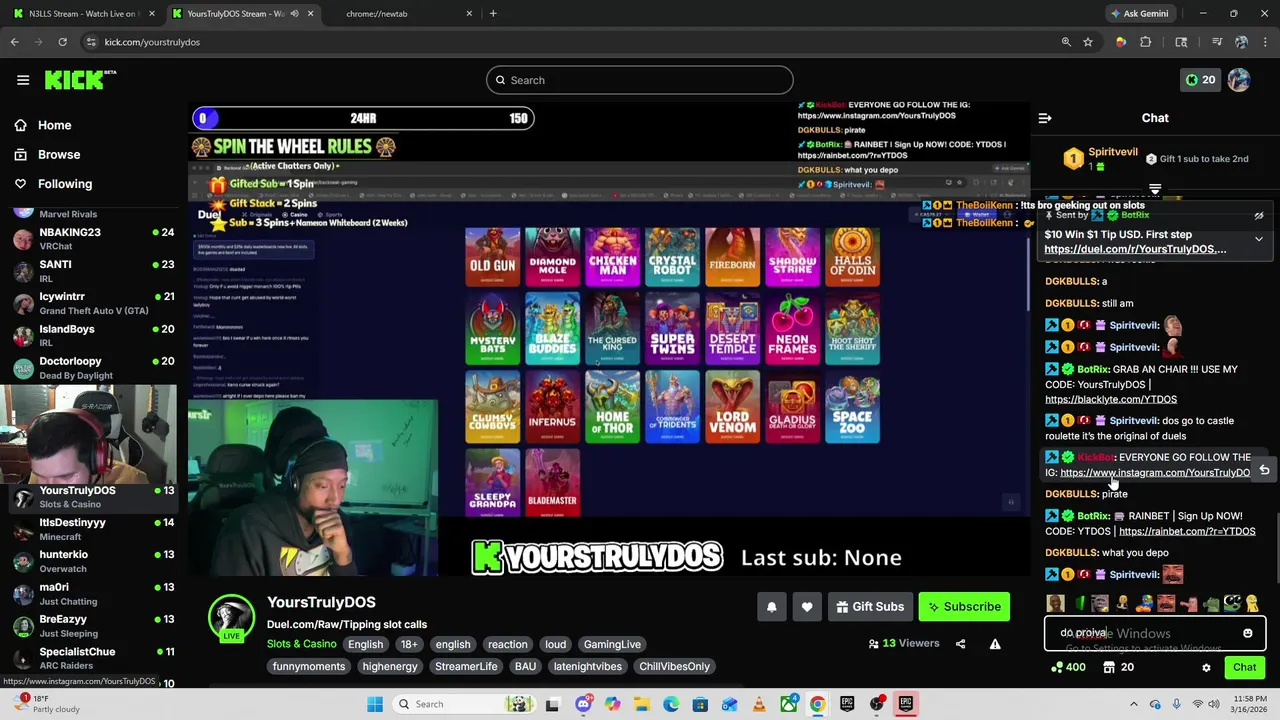Click the funnymoments tag
Viewport: 1280px width, 720px height.
click(x=308, y=667)
